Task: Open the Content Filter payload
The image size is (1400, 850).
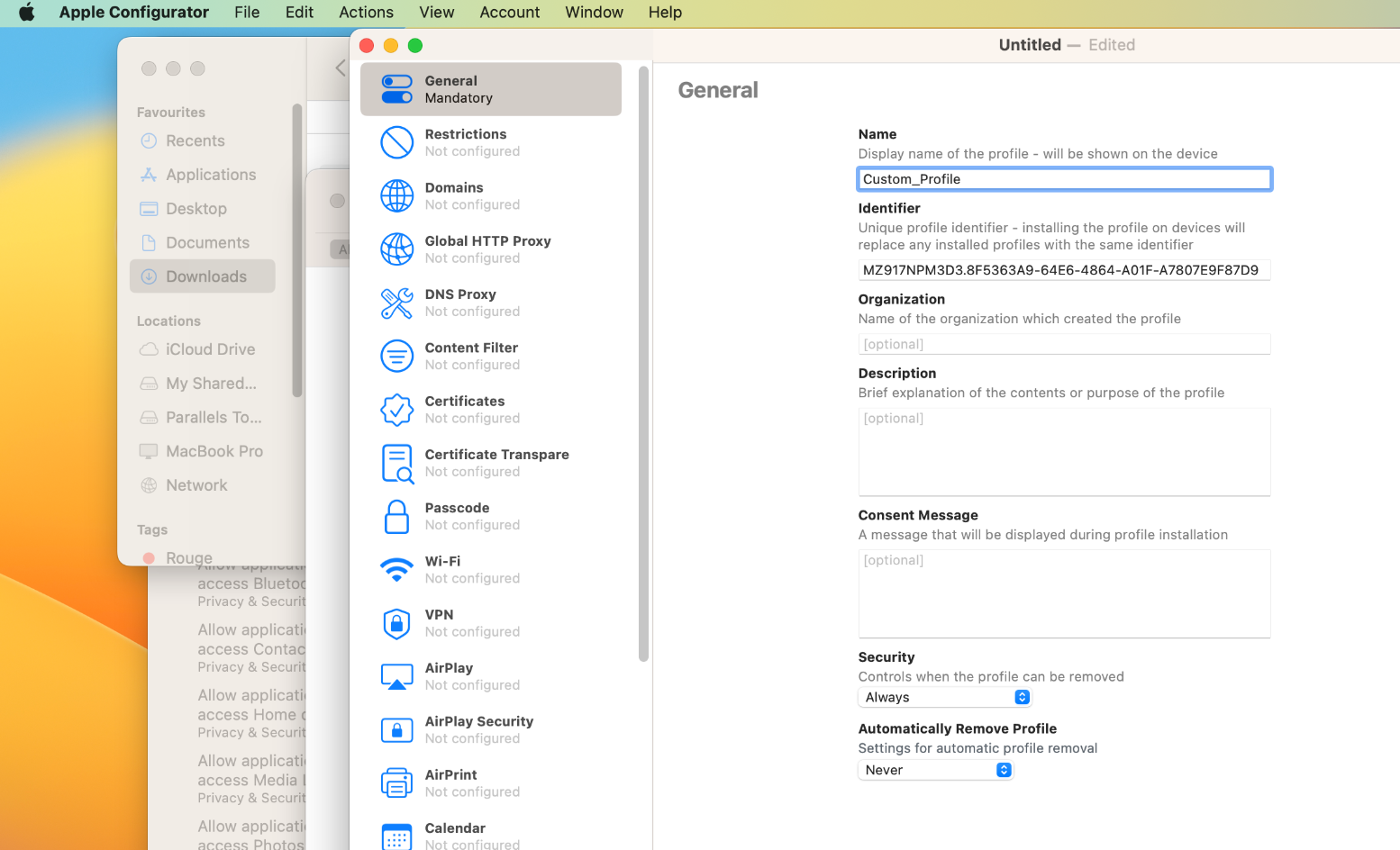Action: (x=472, y=356)
